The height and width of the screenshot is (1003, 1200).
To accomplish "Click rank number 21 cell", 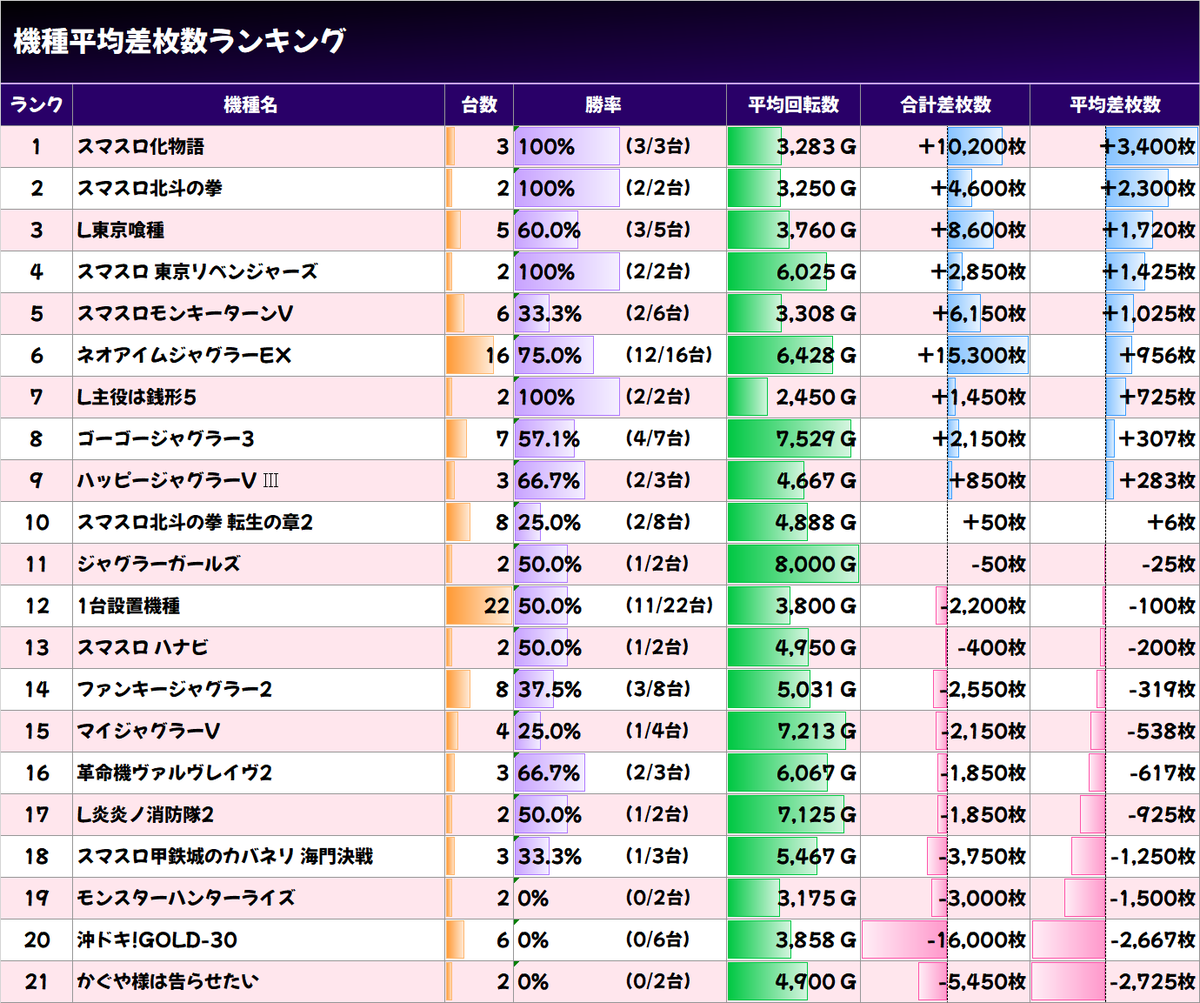I will (36, 982).
